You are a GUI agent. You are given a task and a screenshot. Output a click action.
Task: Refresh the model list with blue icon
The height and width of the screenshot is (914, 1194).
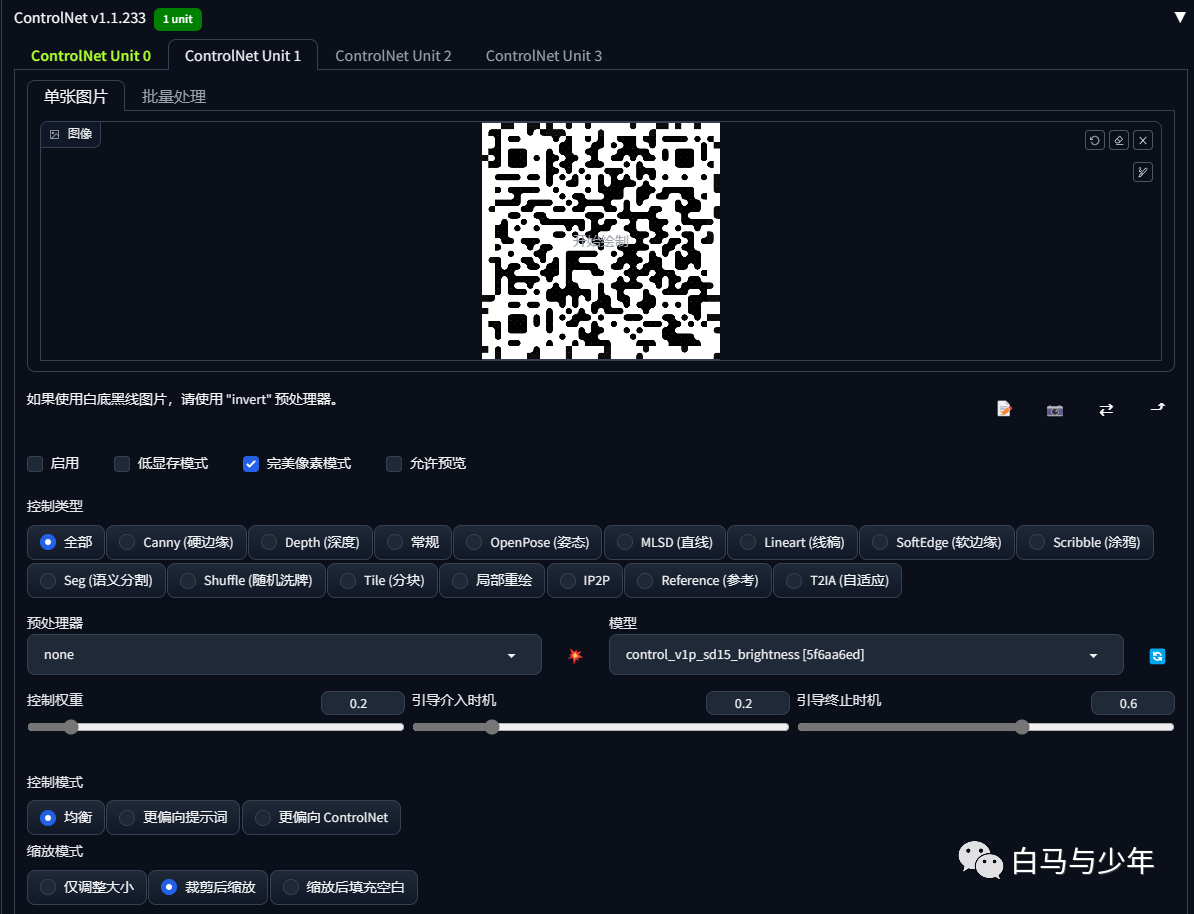click(x=1157, y=656)
